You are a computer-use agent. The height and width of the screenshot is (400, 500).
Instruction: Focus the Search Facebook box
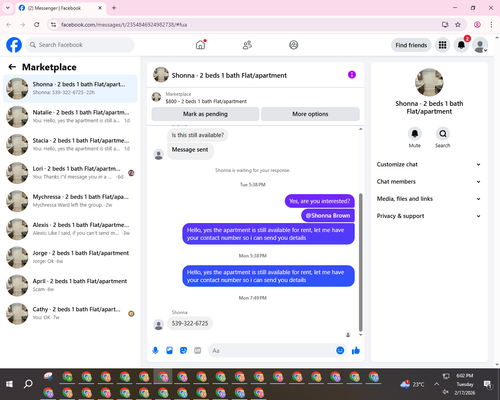click(x=80, y=45)
